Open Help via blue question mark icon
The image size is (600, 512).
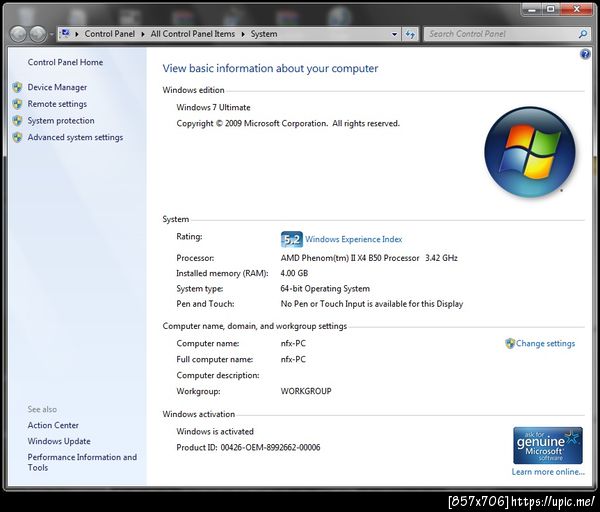585,54
